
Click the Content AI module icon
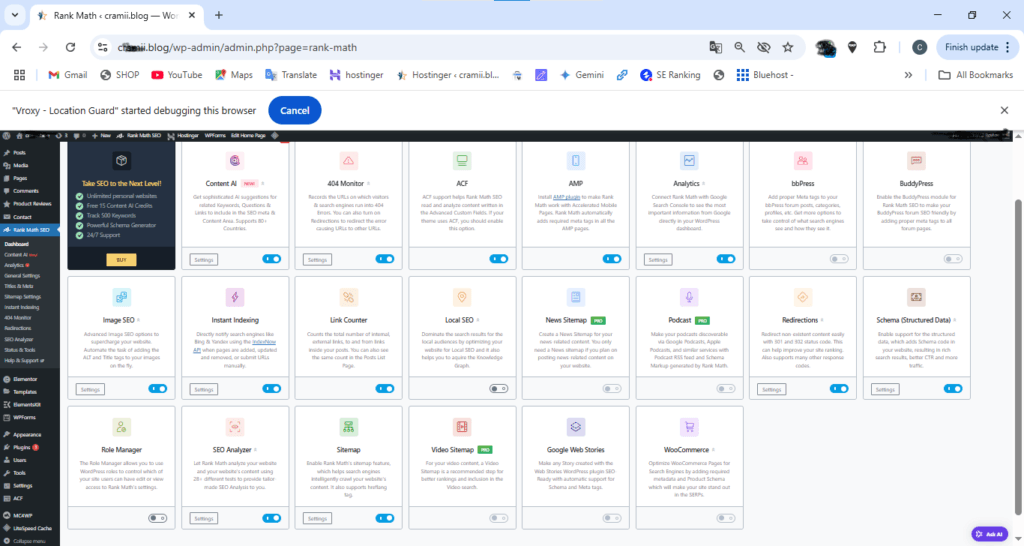click(235, 161)
